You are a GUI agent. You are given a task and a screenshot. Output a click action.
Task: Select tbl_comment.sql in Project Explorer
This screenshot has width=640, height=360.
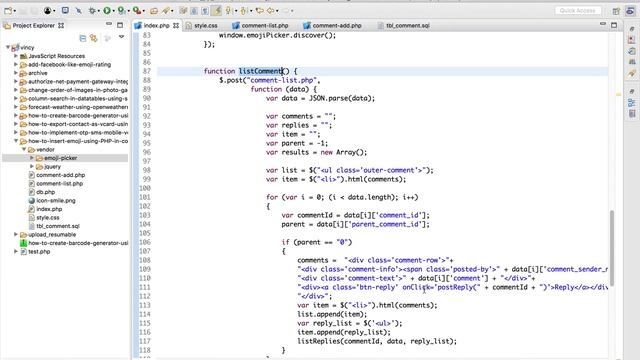pyautogui.click(x=58, y=226)
